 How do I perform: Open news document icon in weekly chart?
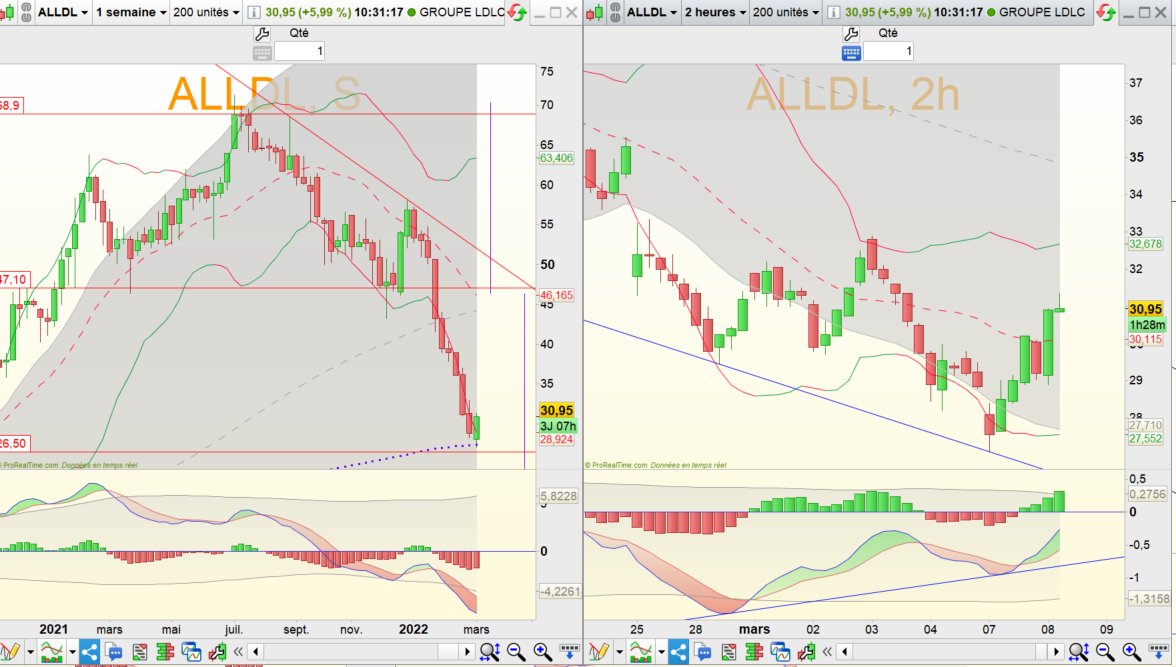point(140,651)
